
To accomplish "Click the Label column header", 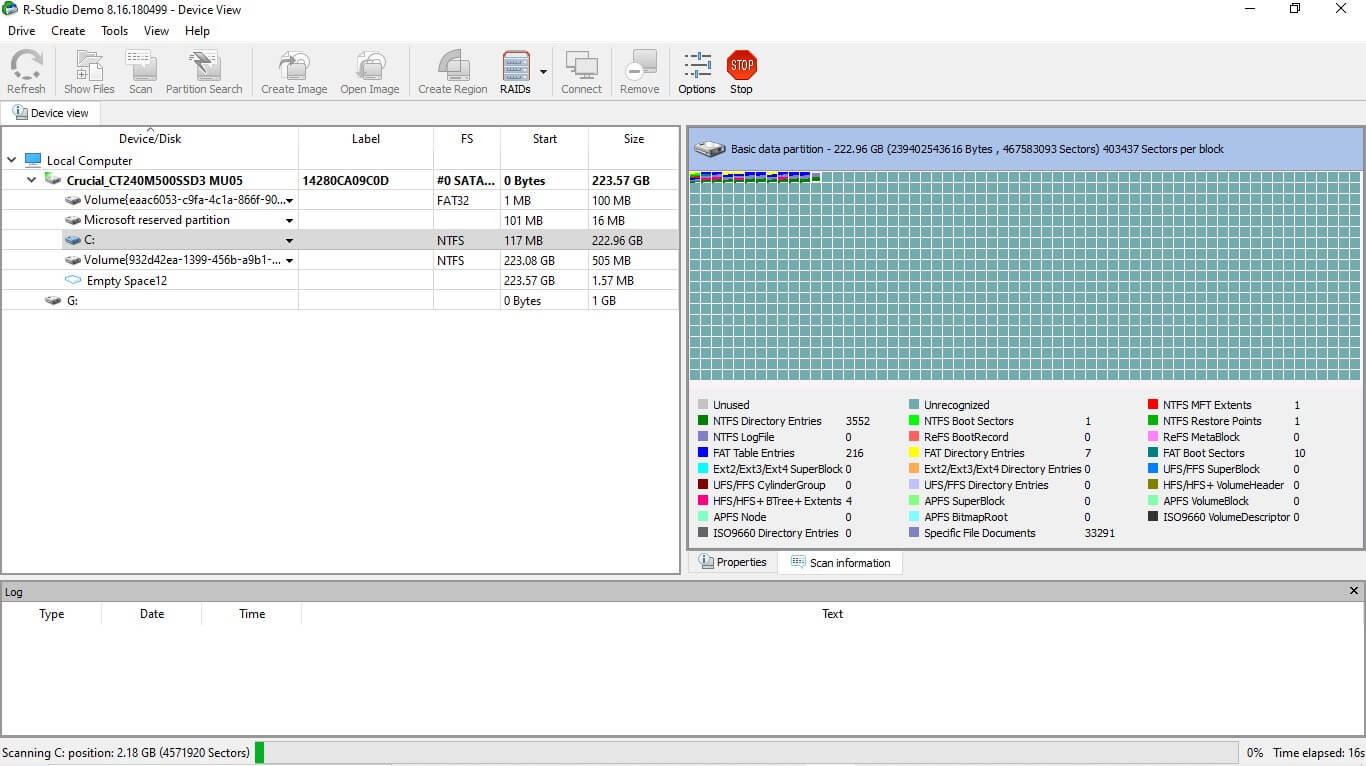I will (366, 139).
